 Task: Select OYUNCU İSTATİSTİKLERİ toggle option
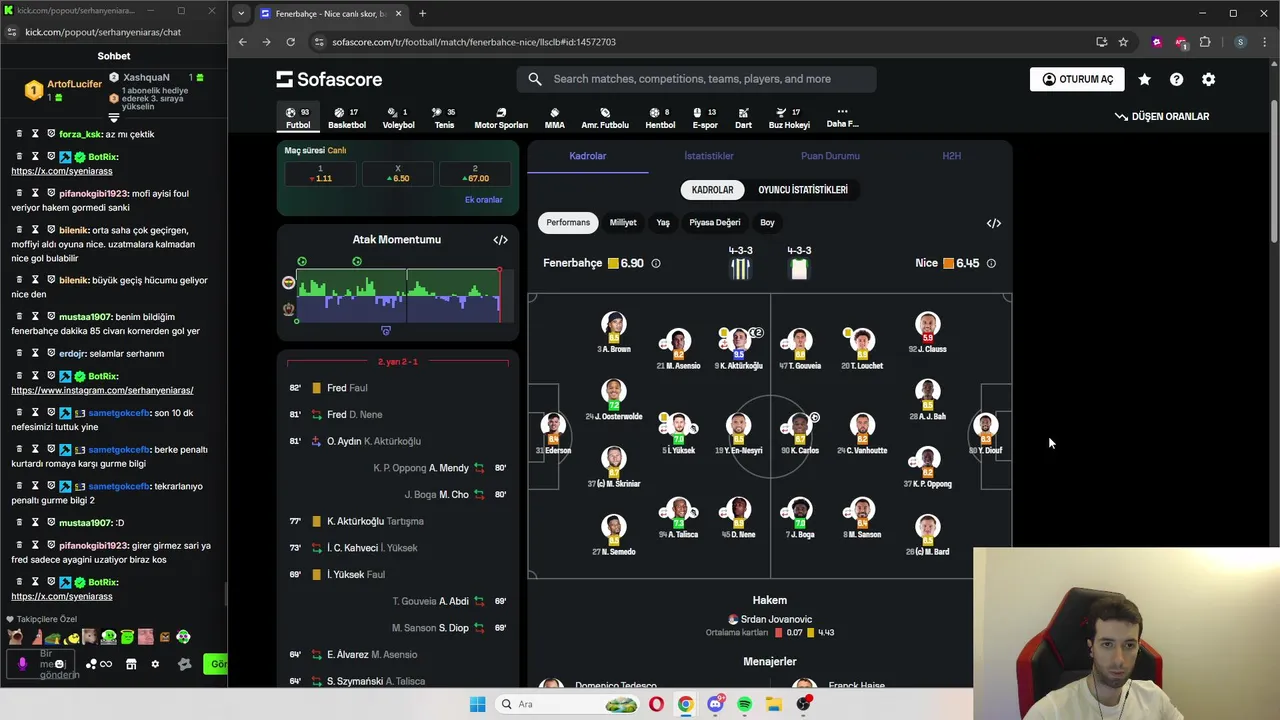(x=803, y=190)
